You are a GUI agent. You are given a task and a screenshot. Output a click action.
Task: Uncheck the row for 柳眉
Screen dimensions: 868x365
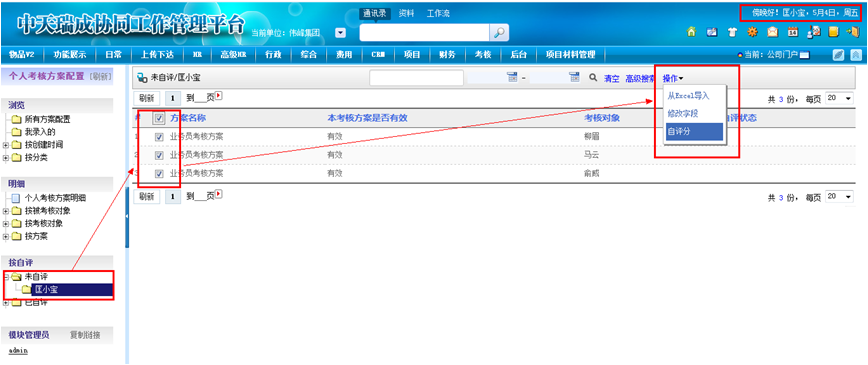[x=159, y=137]
